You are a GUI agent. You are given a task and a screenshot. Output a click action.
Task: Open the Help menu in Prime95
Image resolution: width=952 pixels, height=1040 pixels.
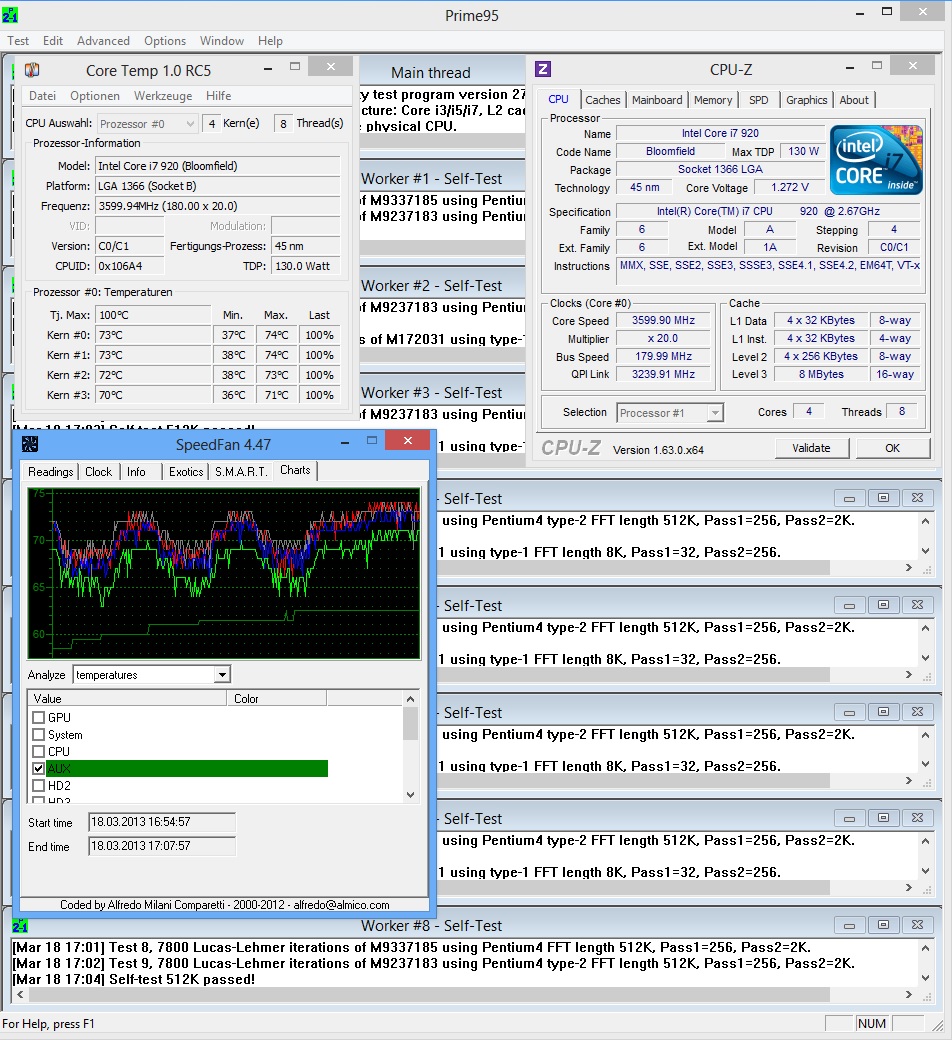[x=271, y=40]
